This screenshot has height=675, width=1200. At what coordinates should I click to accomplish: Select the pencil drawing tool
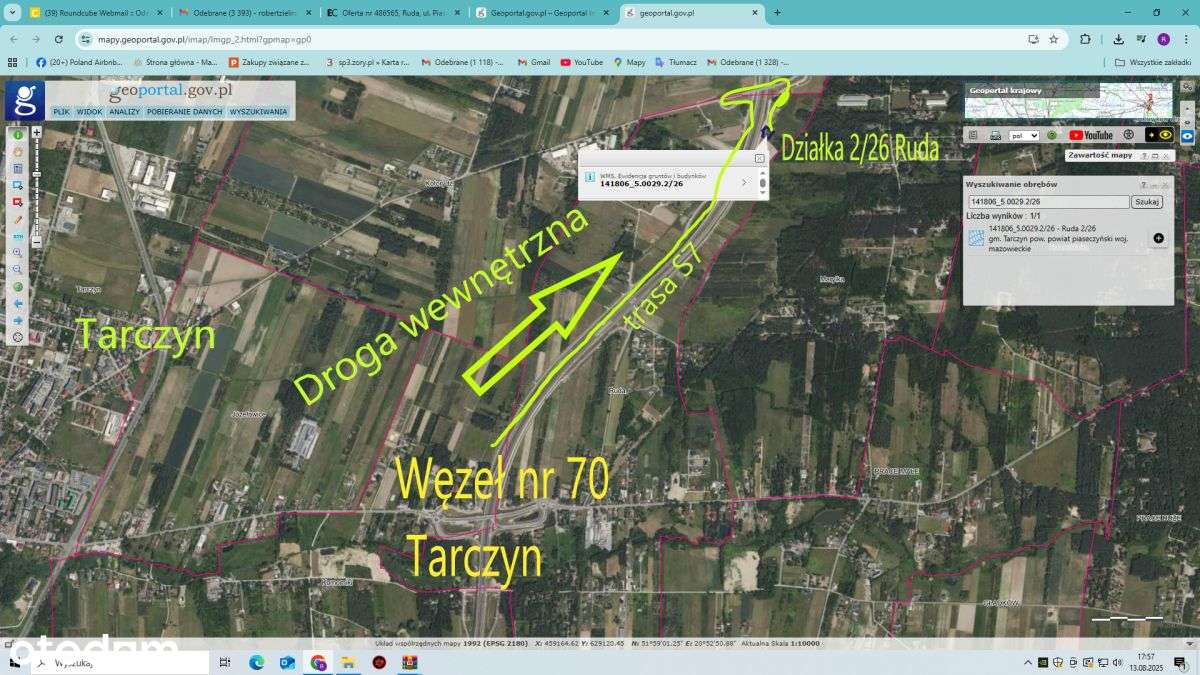(18, 219)
